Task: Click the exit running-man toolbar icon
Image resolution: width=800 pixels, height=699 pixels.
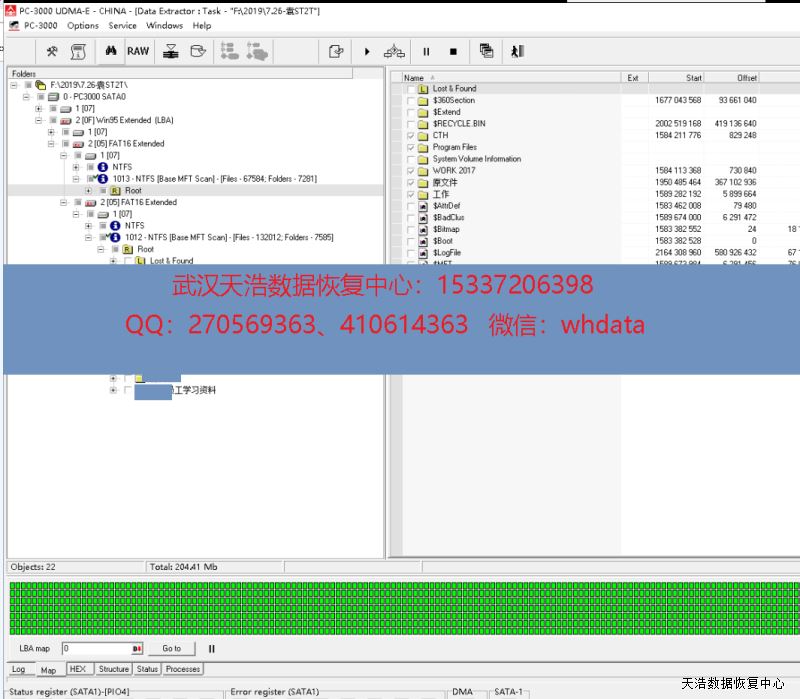Action: [x=515, y=51]
